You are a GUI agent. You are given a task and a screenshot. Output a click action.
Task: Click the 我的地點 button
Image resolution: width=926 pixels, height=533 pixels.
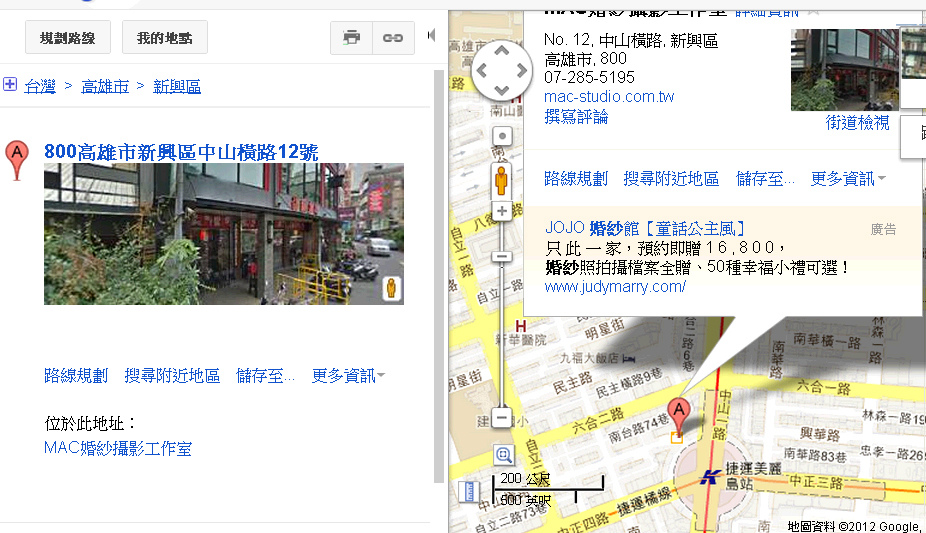click(165, 38)
